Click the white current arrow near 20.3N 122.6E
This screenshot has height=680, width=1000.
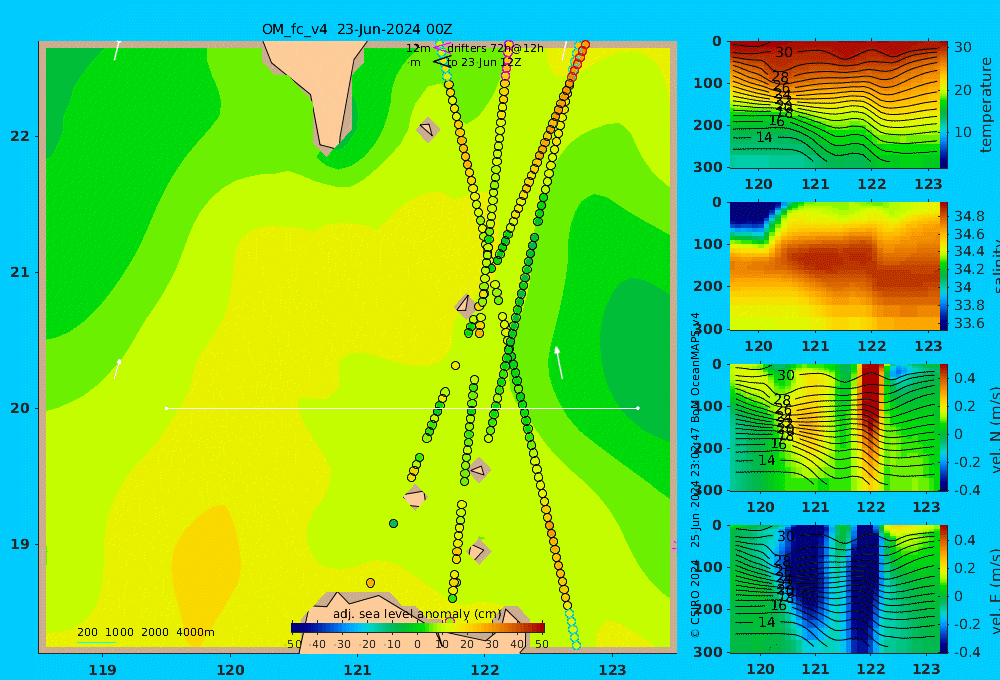(559, 363)
